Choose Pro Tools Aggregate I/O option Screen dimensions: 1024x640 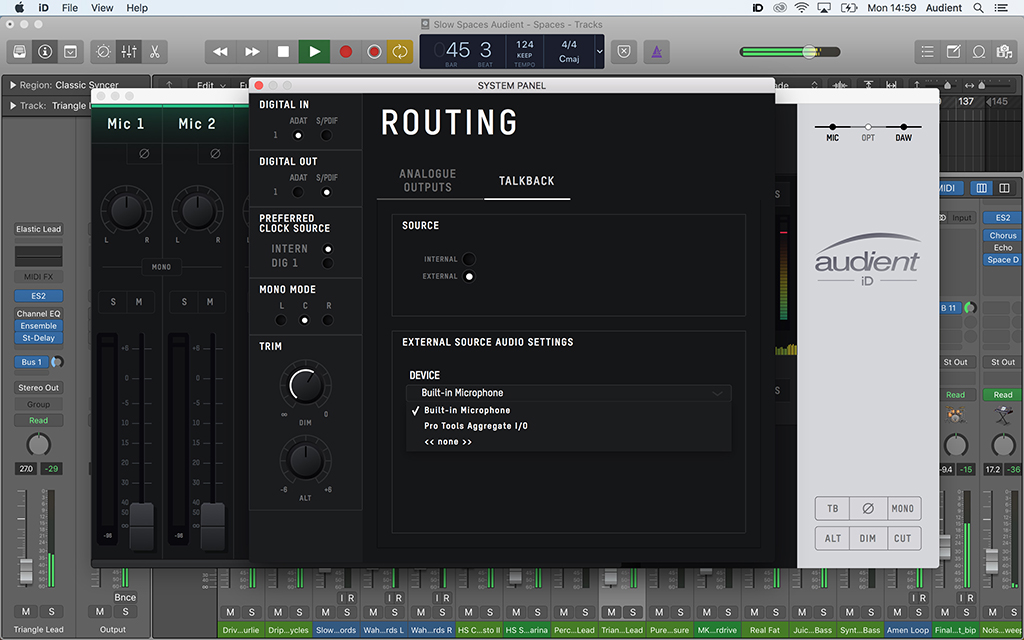click(475, 426)
